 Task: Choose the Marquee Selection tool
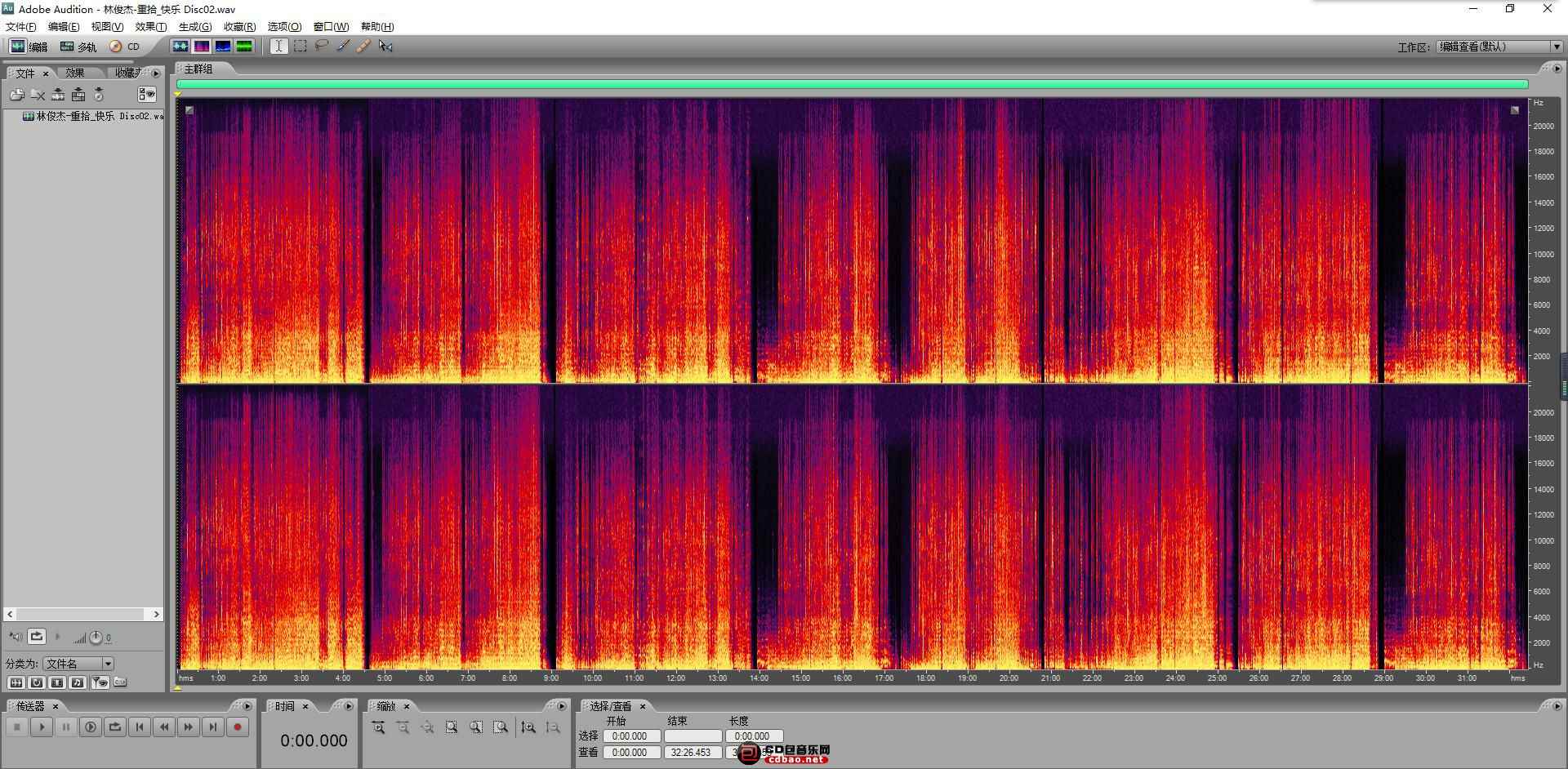(x=300, y=47)
